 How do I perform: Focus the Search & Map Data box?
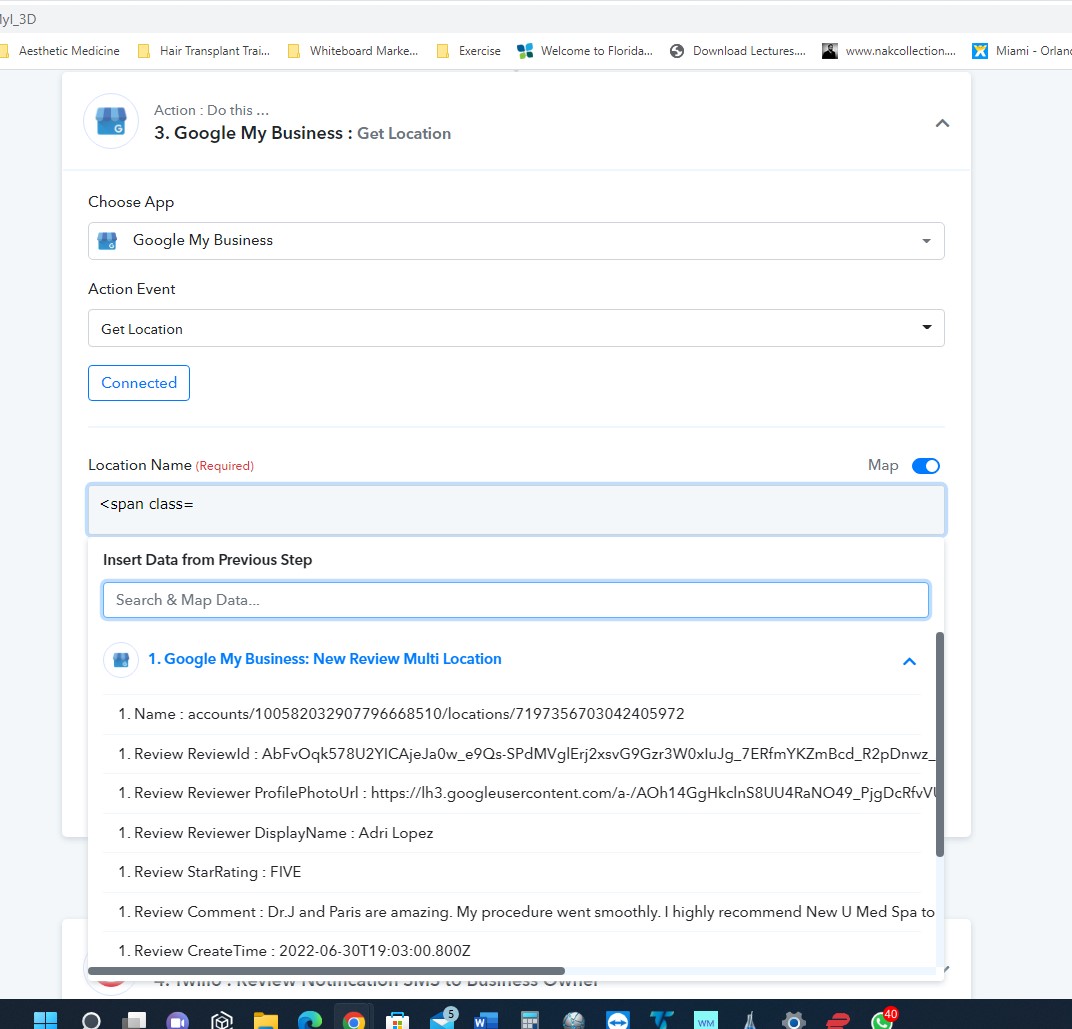coord(515,600)
